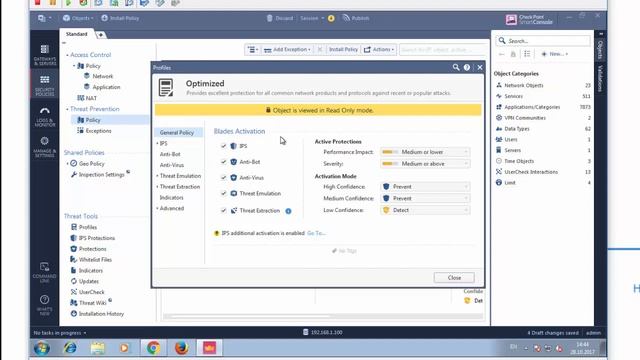This screenshot has height=360, width=640.
Task: Open Profiles in Threat Tools
Action: point(84,227)
